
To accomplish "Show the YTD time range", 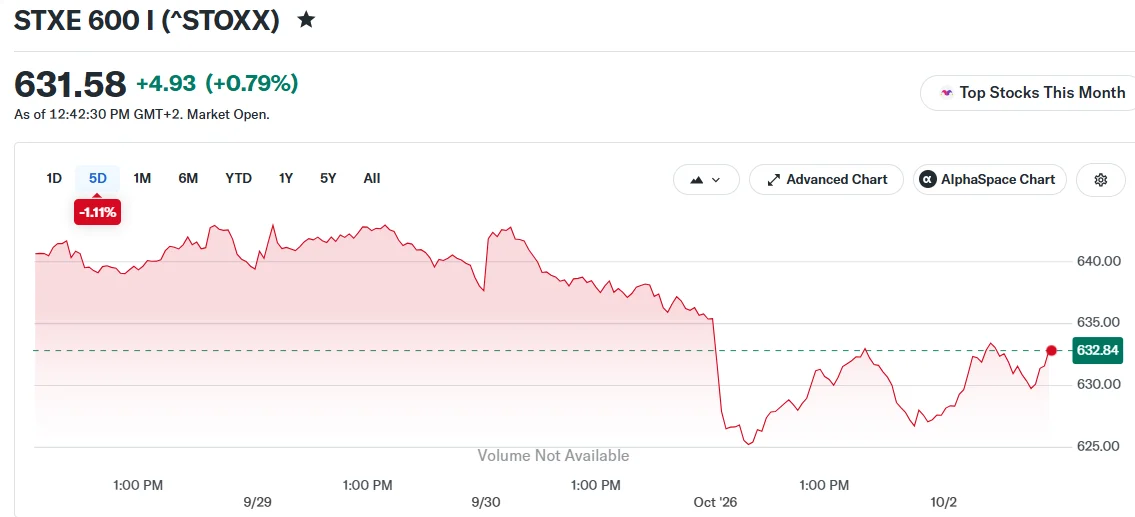I will point(238,178).
